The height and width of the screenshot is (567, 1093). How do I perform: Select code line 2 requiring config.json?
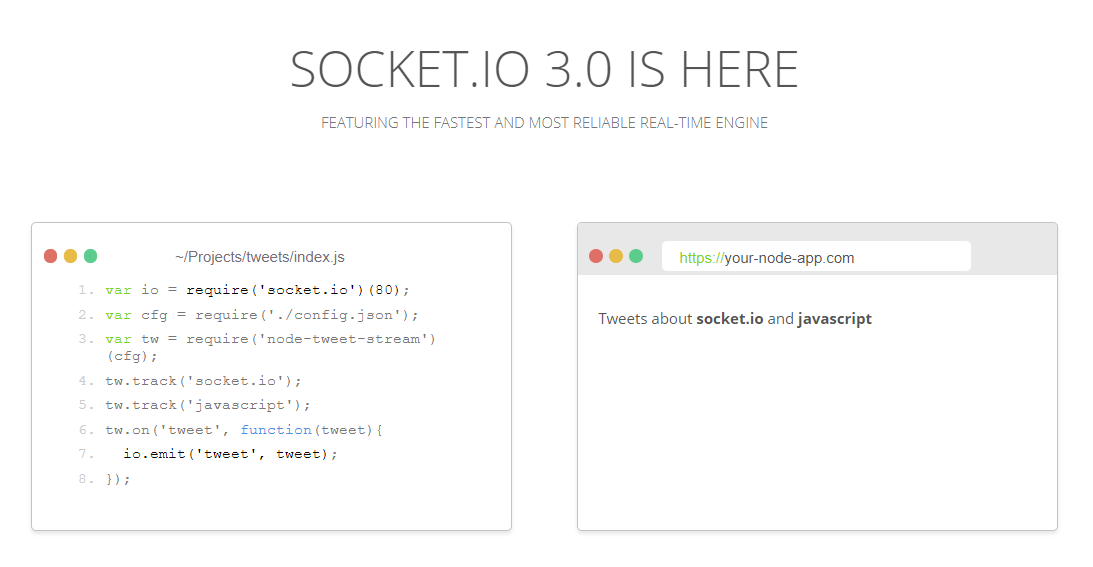click(261, 315)
